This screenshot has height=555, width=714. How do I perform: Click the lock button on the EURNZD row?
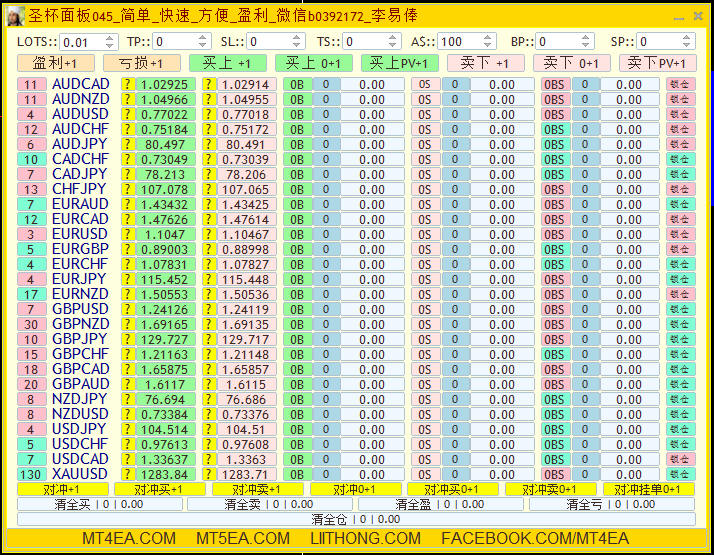[680, 294]
